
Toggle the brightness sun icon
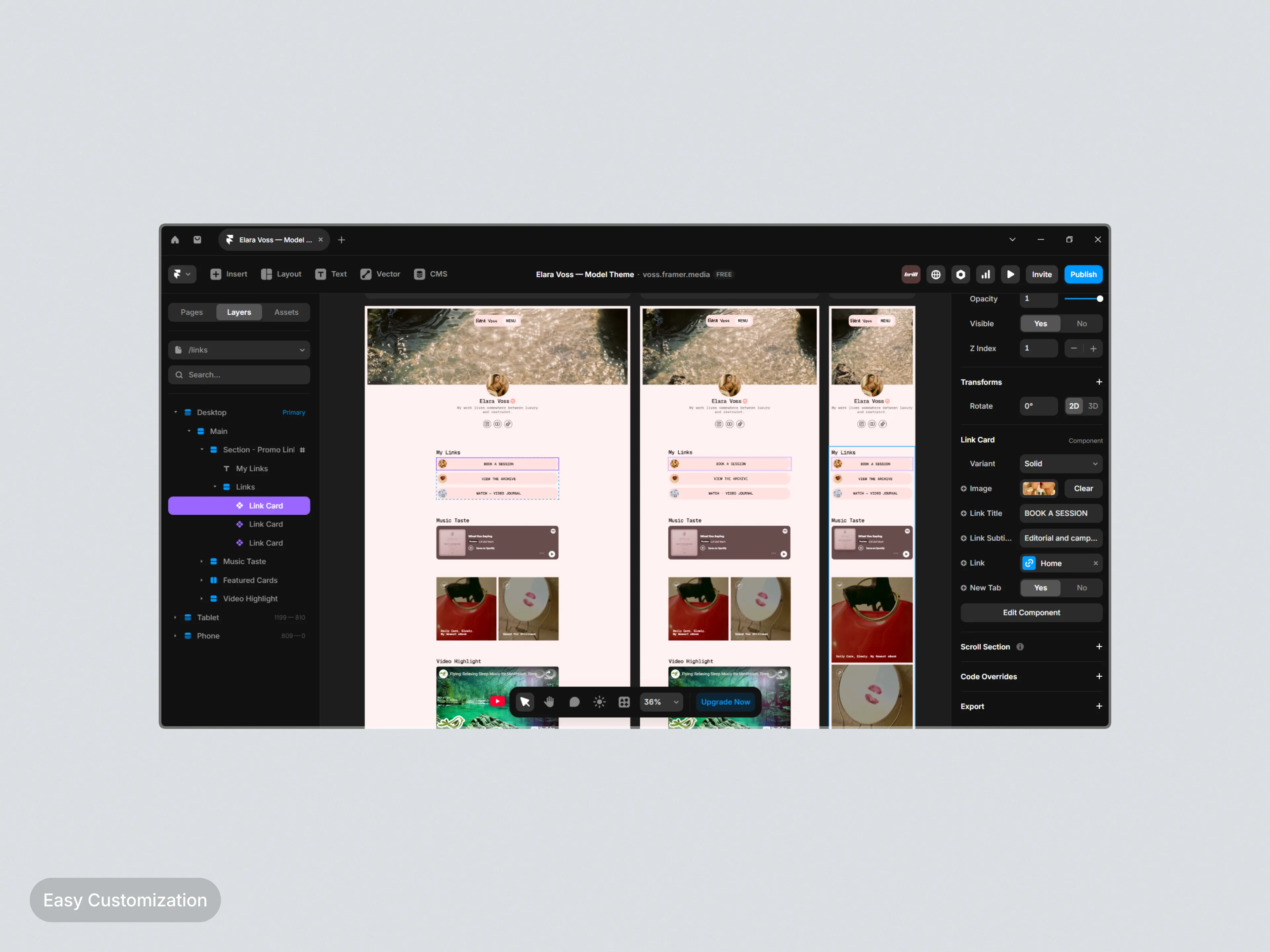pyautogui.click(x=599, y=702)
